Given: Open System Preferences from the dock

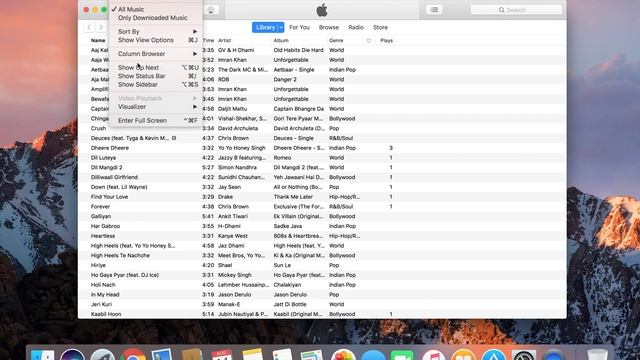Looking at the screenshot, I should pos(524,354).
